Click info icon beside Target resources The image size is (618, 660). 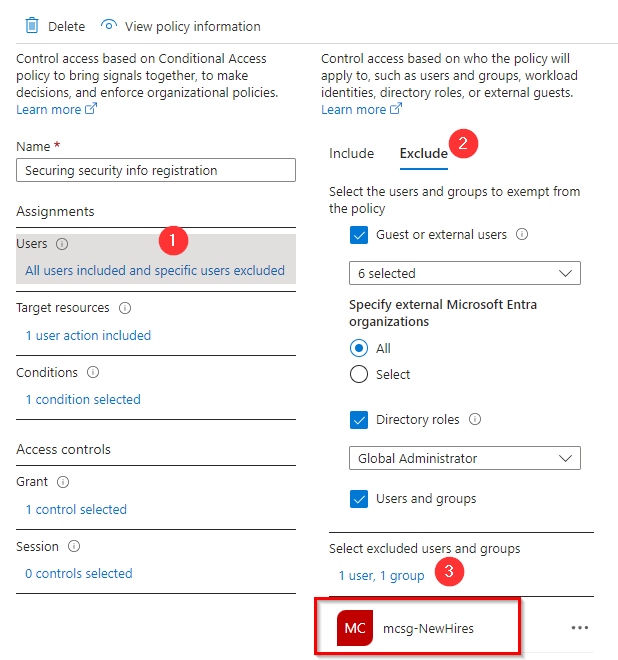[x=125, y=308]
